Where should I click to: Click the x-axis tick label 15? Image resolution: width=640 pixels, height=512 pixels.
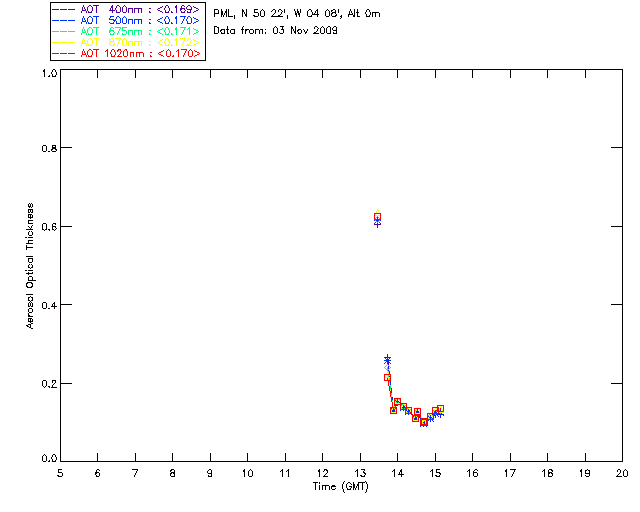435,473
